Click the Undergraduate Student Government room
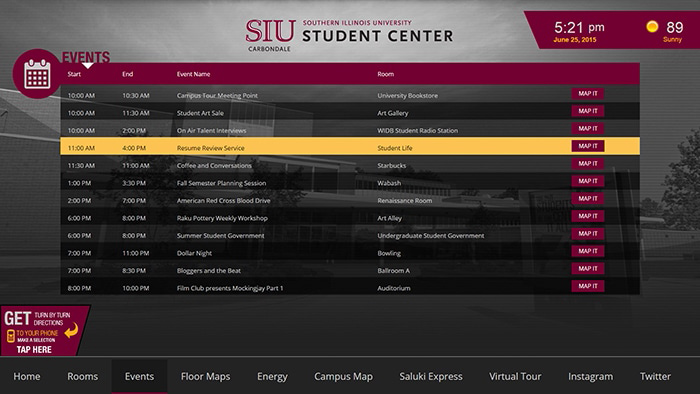700x394 pixels. 431,236
